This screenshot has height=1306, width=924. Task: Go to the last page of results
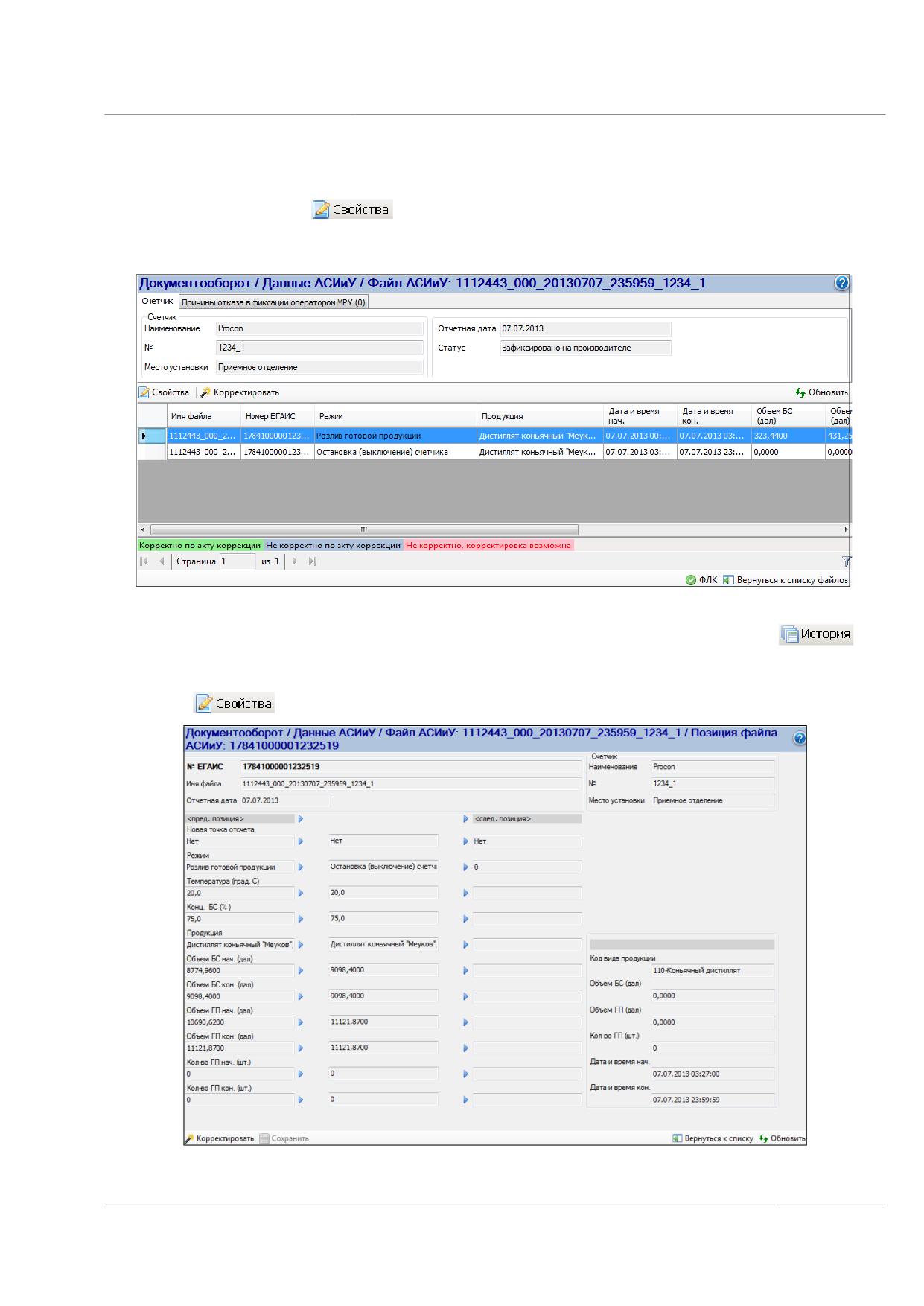313,561
